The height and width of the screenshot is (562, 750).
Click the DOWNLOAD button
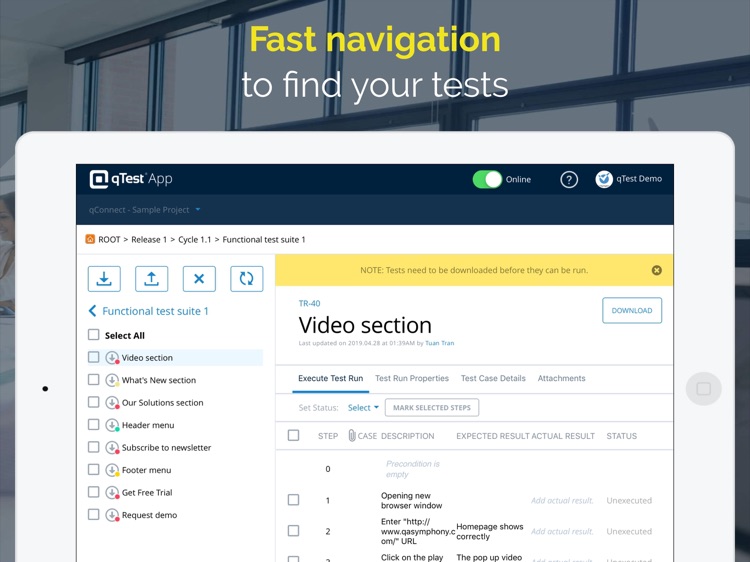[632, 310]
